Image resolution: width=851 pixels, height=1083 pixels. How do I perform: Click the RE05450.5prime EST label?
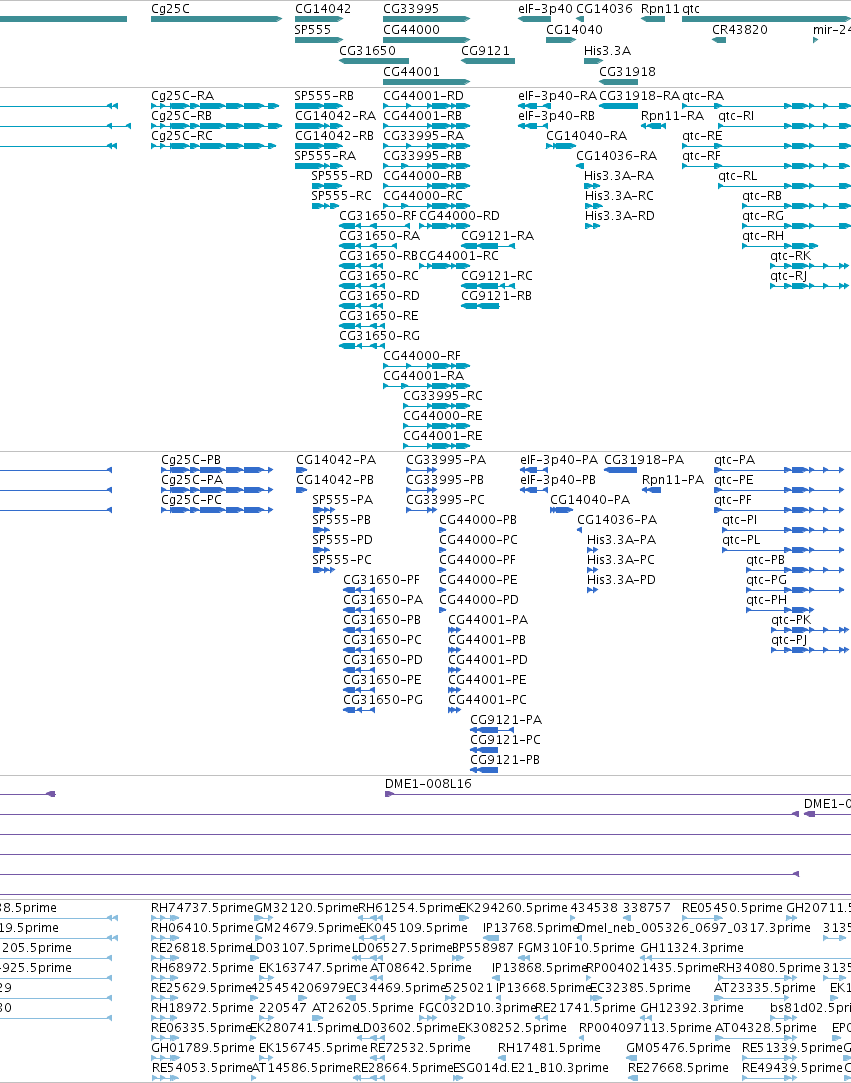tap(732, 908)
